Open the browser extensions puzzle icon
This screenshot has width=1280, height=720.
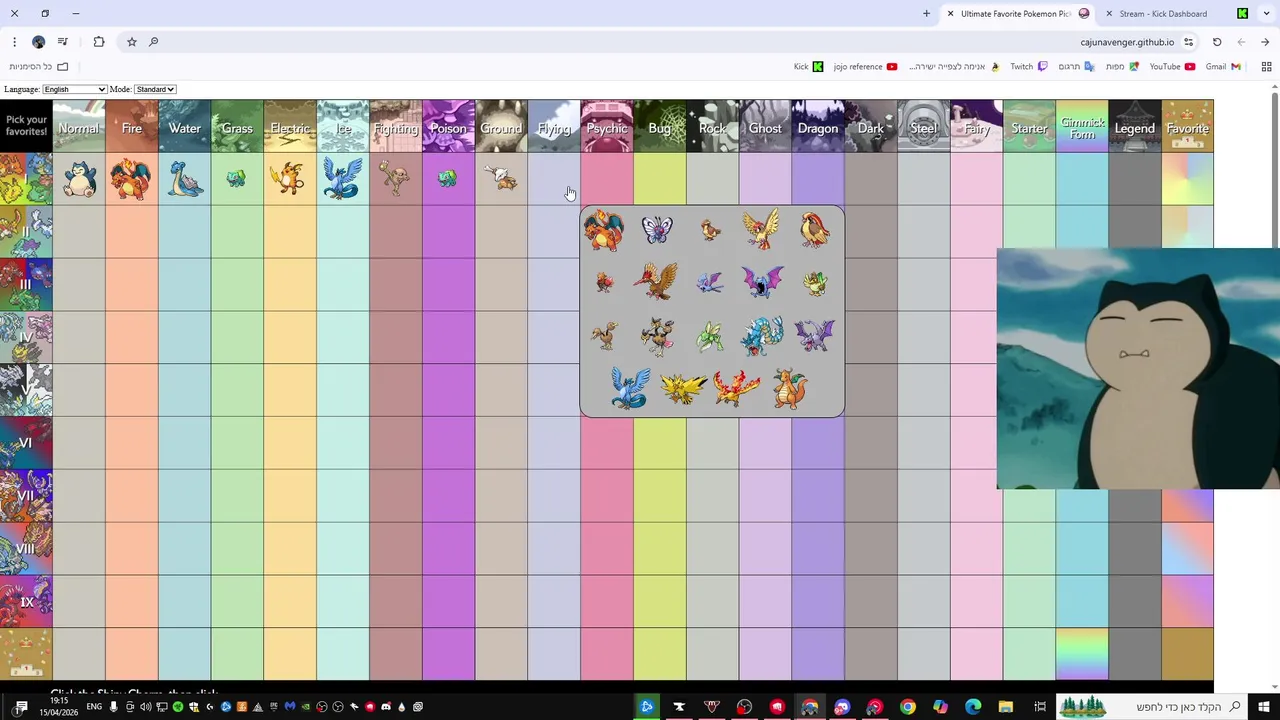click(98, 42)
